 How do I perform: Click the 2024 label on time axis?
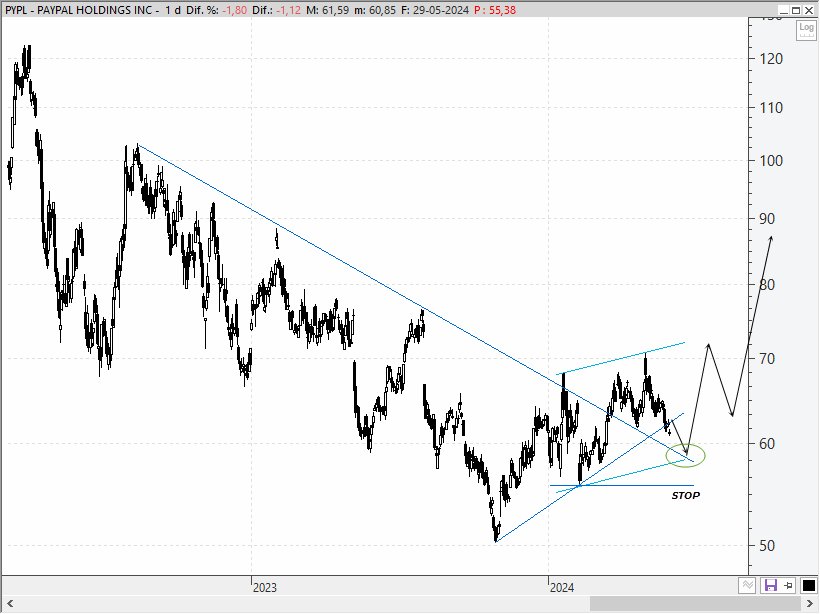point(562,587)
